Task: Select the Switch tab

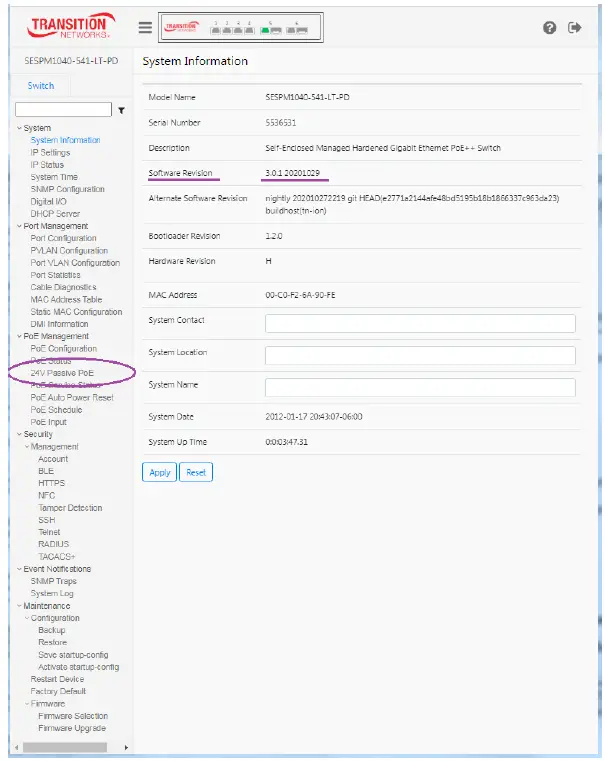Action: pyautogui.click(x=41, y=86)
